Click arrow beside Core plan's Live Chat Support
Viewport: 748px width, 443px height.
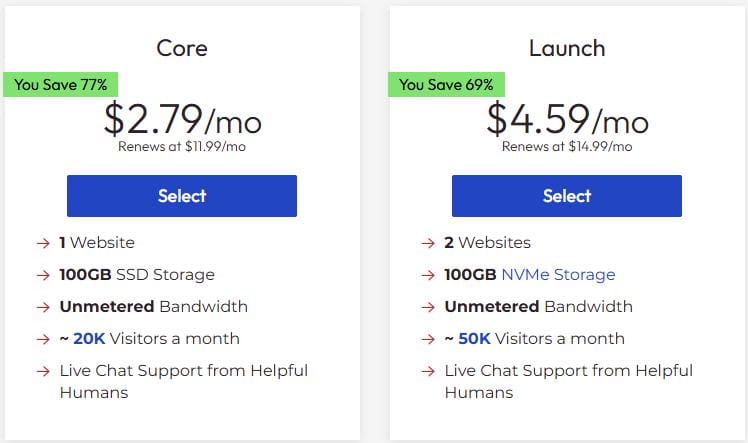pos(43,371)
